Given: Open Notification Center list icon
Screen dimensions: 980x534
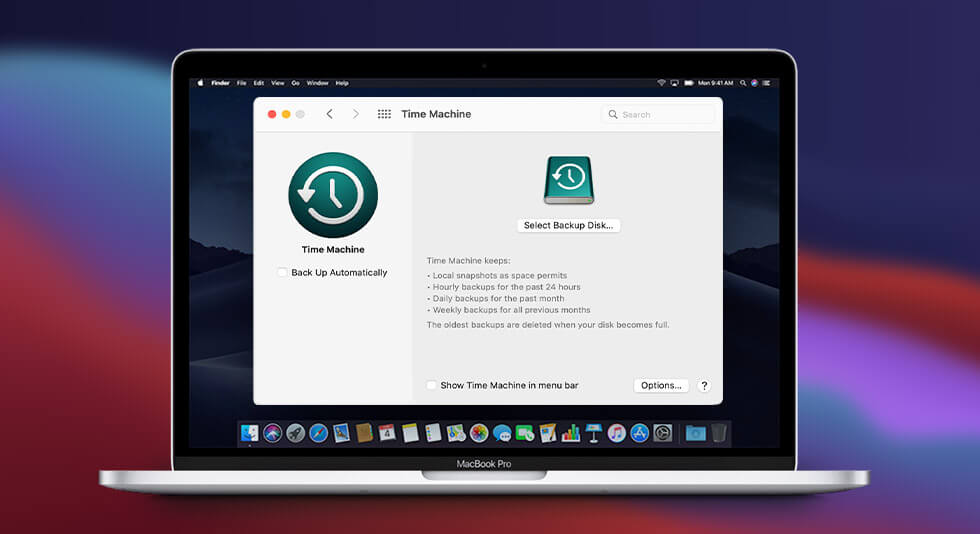Looking at the screenshot, I should 766,83.
